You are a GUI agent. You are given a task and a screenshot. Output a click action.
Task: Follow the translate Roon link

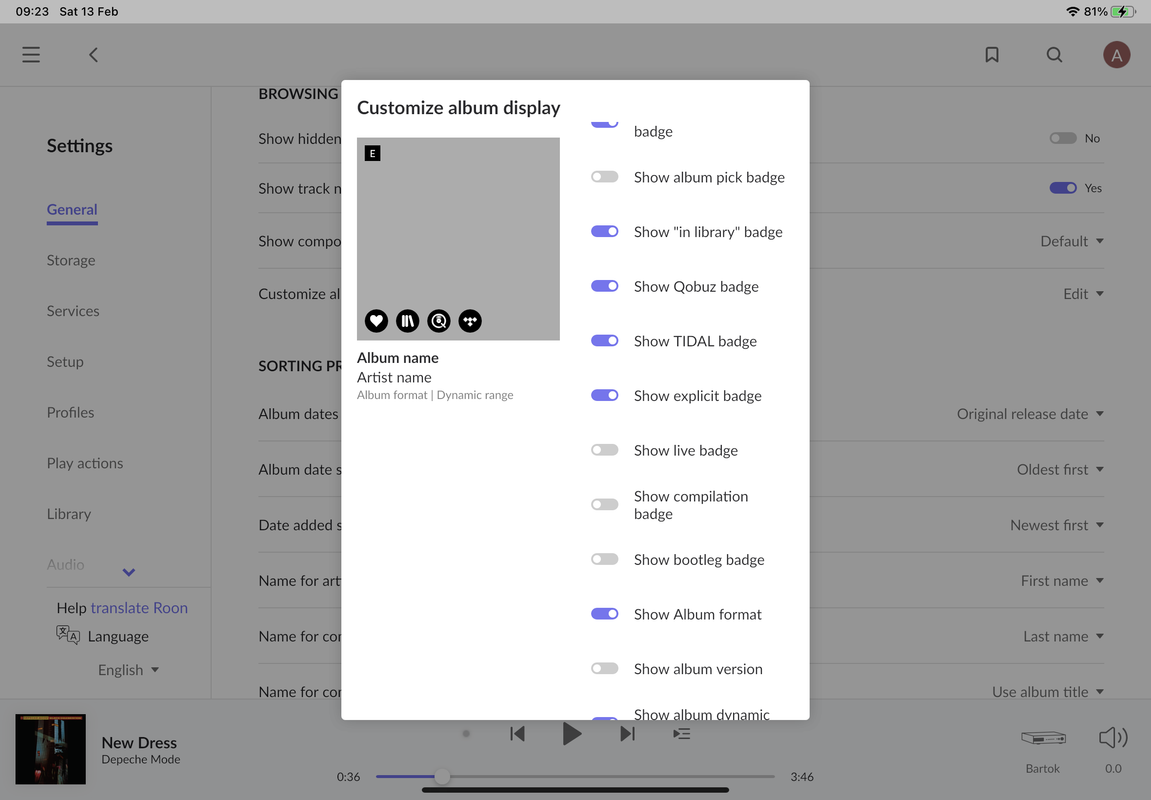(139, 608)
